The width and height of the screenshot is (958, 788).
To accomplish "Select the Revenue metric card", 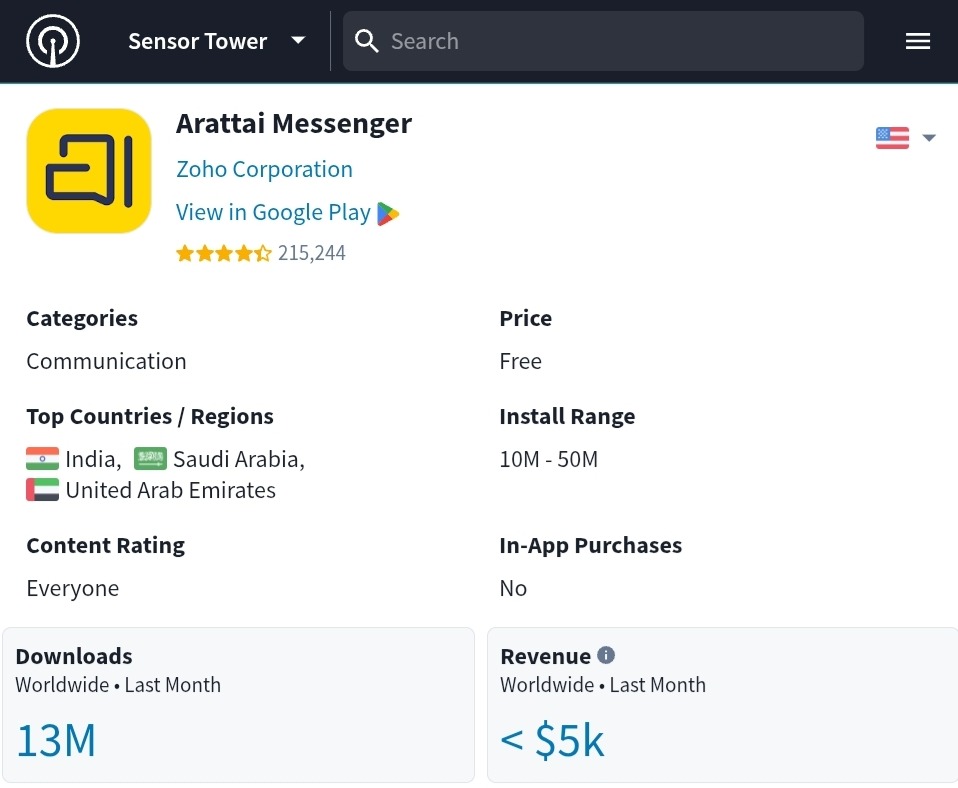I will (x=721, y=705).
